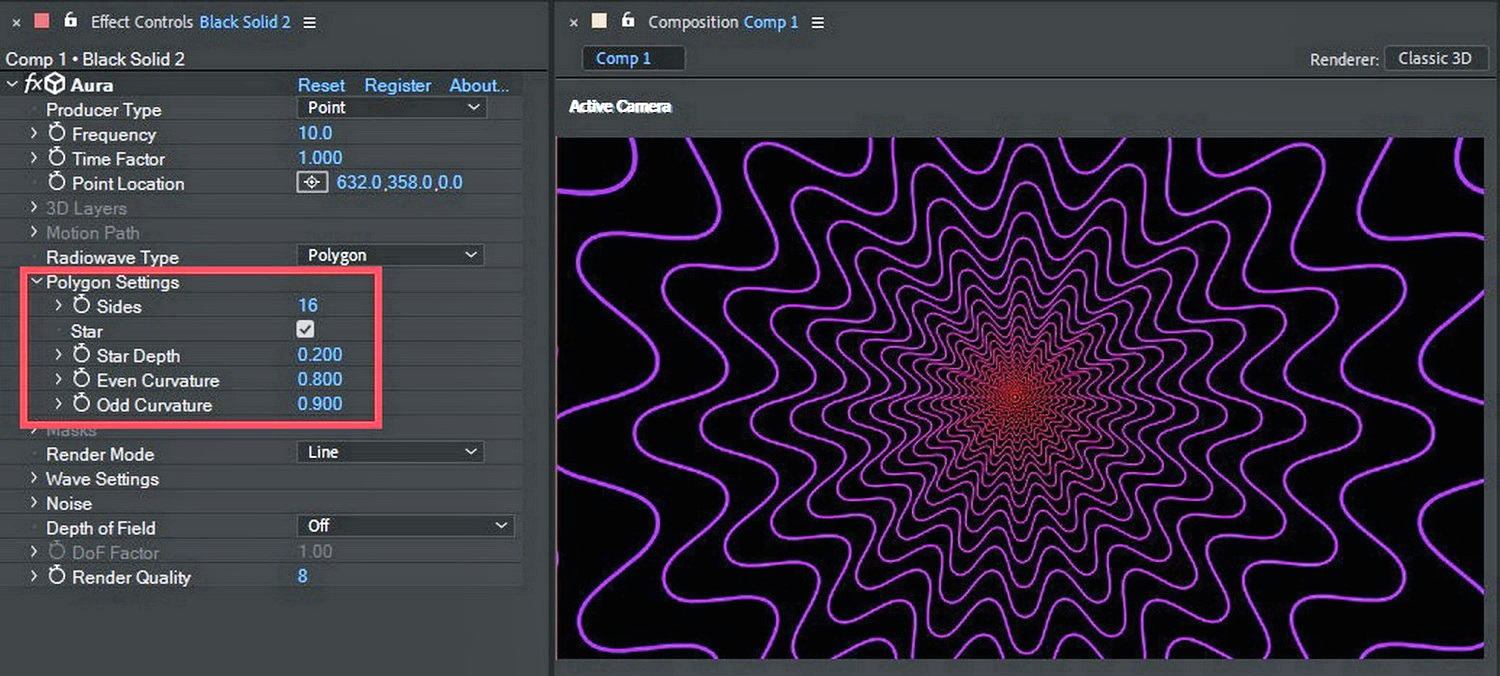Toggle the Aura fx effect switch

coord(34,85)
